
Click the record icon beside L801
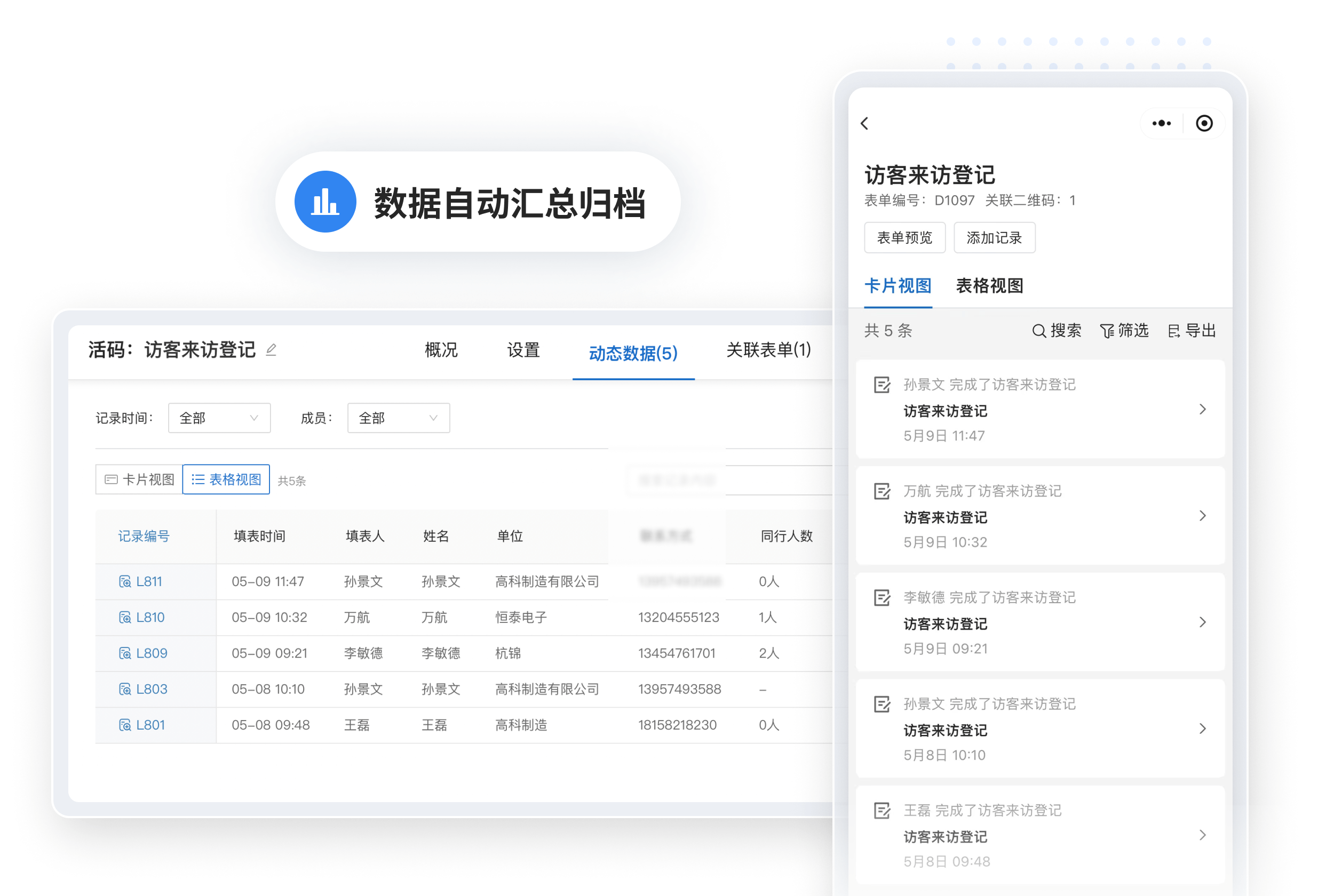(x=125, y=725)
